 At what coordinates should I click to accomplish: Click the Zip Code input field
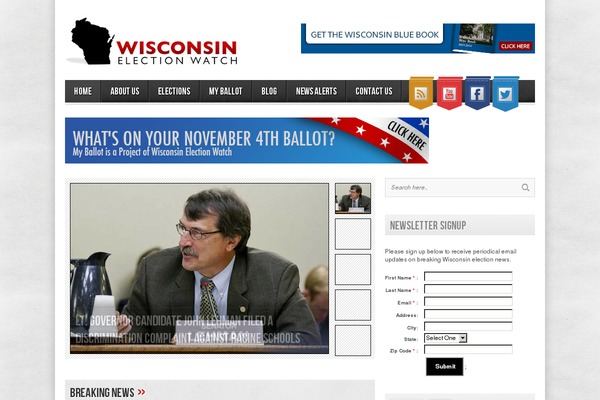(x=468, y=349)
